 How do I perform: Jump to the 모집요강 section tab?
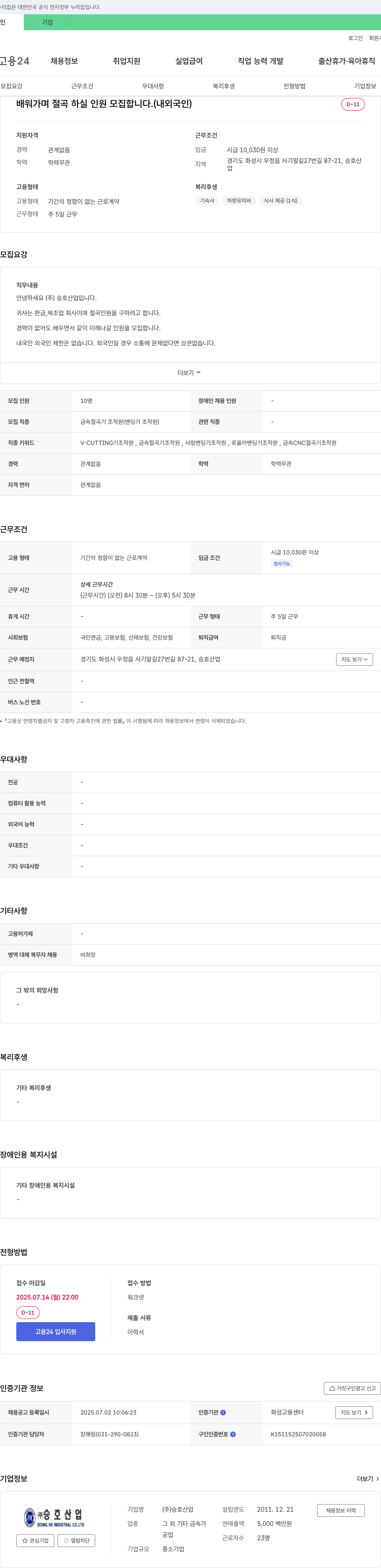tap(12, 86)
